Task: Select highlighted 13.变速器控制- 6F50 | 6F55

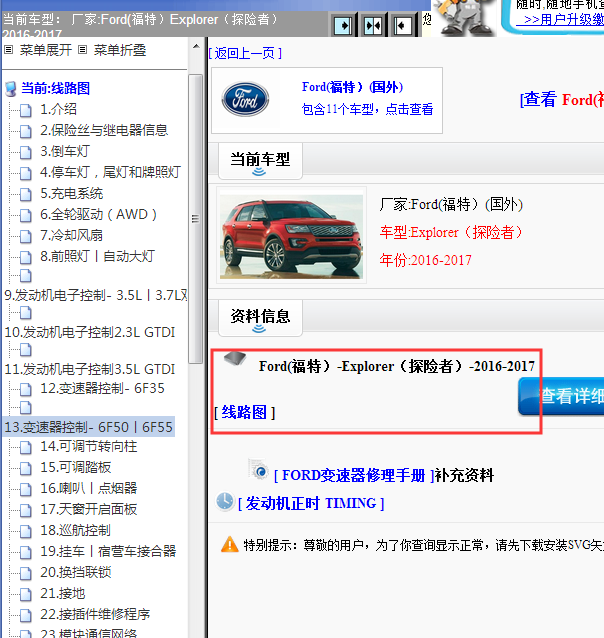Action: tap(88, 427)
